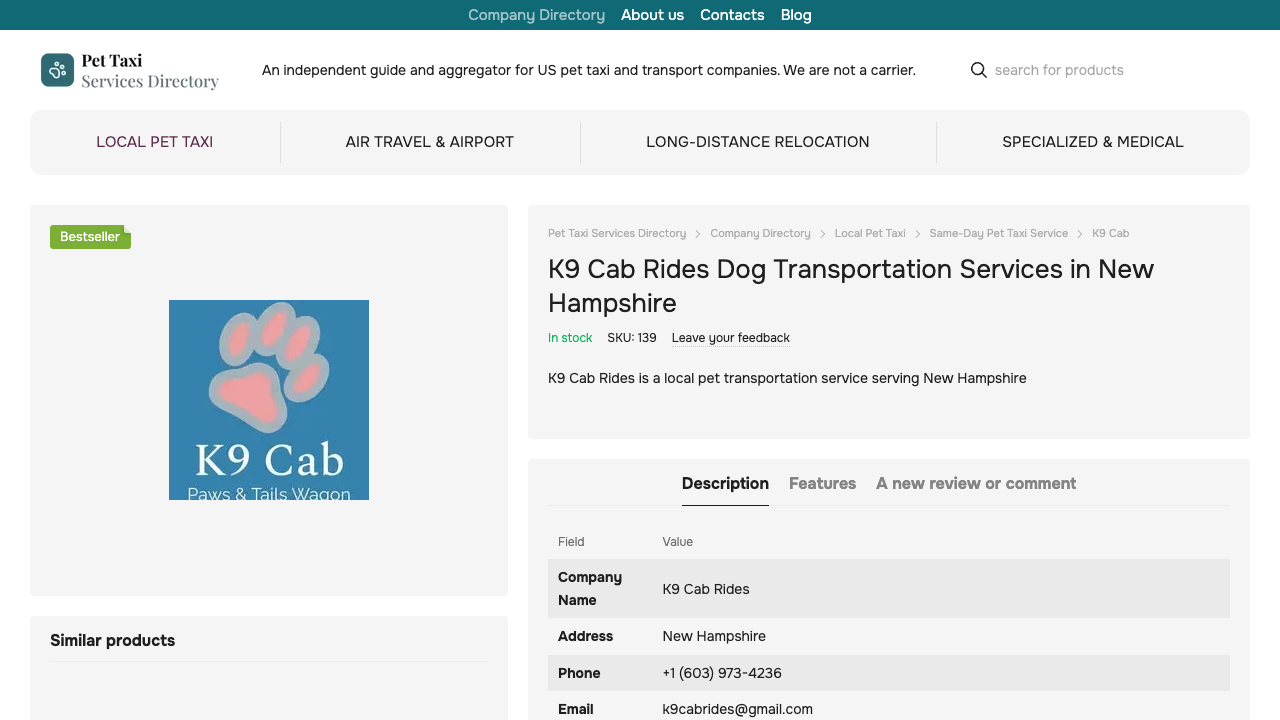
Task: Click the search magnifier icon
Action: point(979,70)
